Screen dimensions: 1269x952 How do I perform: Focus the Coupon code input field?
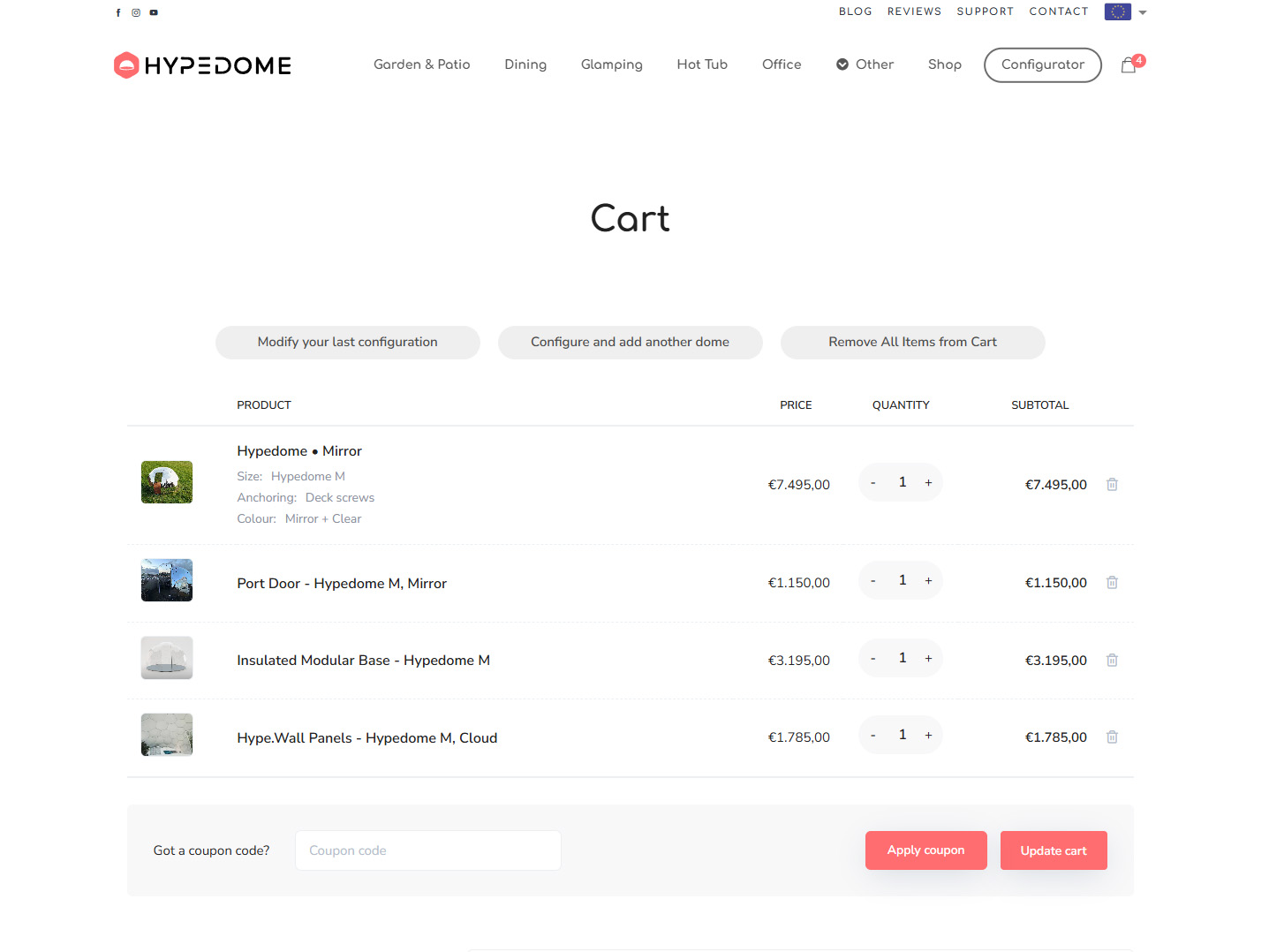point(428,850)
